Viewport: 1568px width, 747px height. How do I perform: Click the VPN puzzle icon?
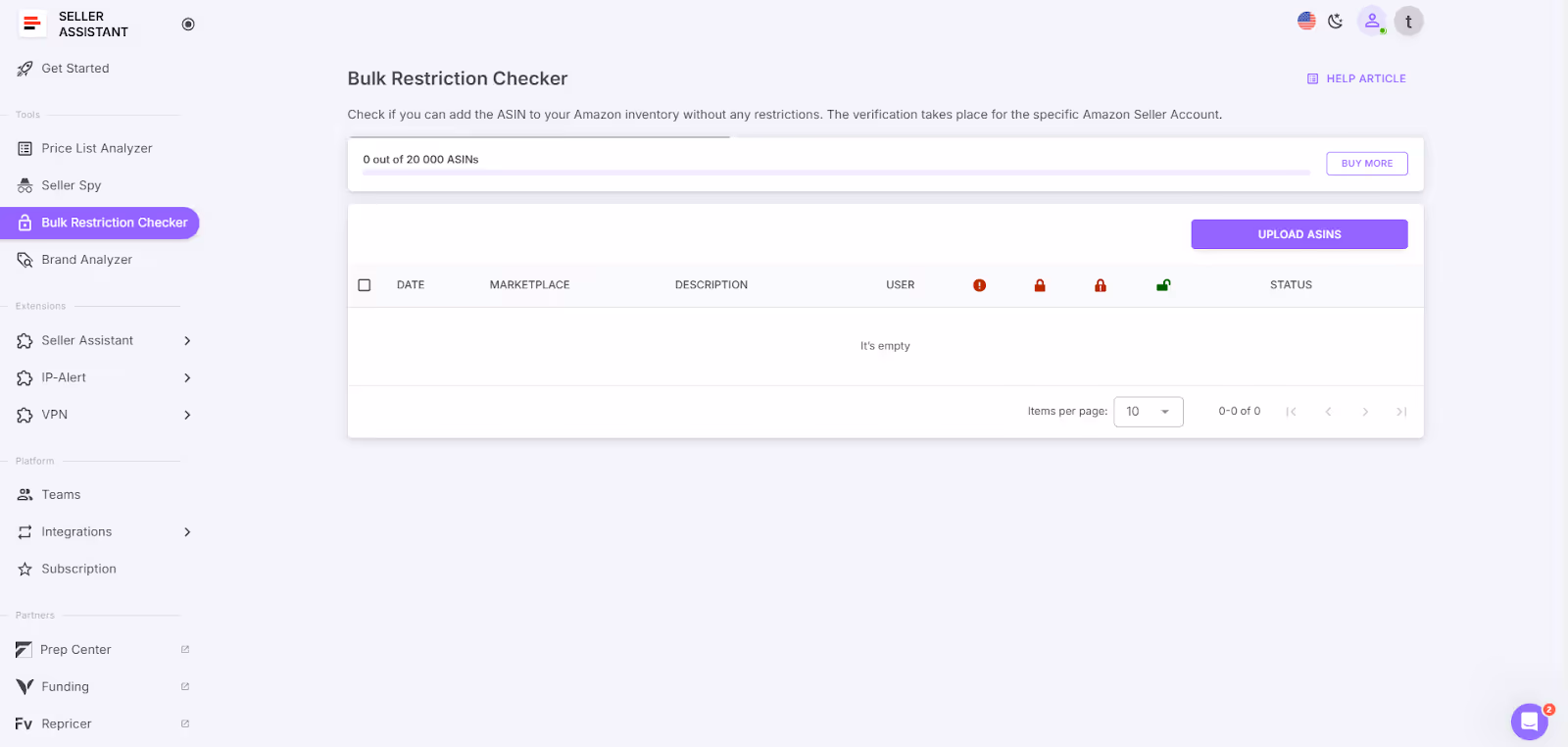tap(25, 415)
